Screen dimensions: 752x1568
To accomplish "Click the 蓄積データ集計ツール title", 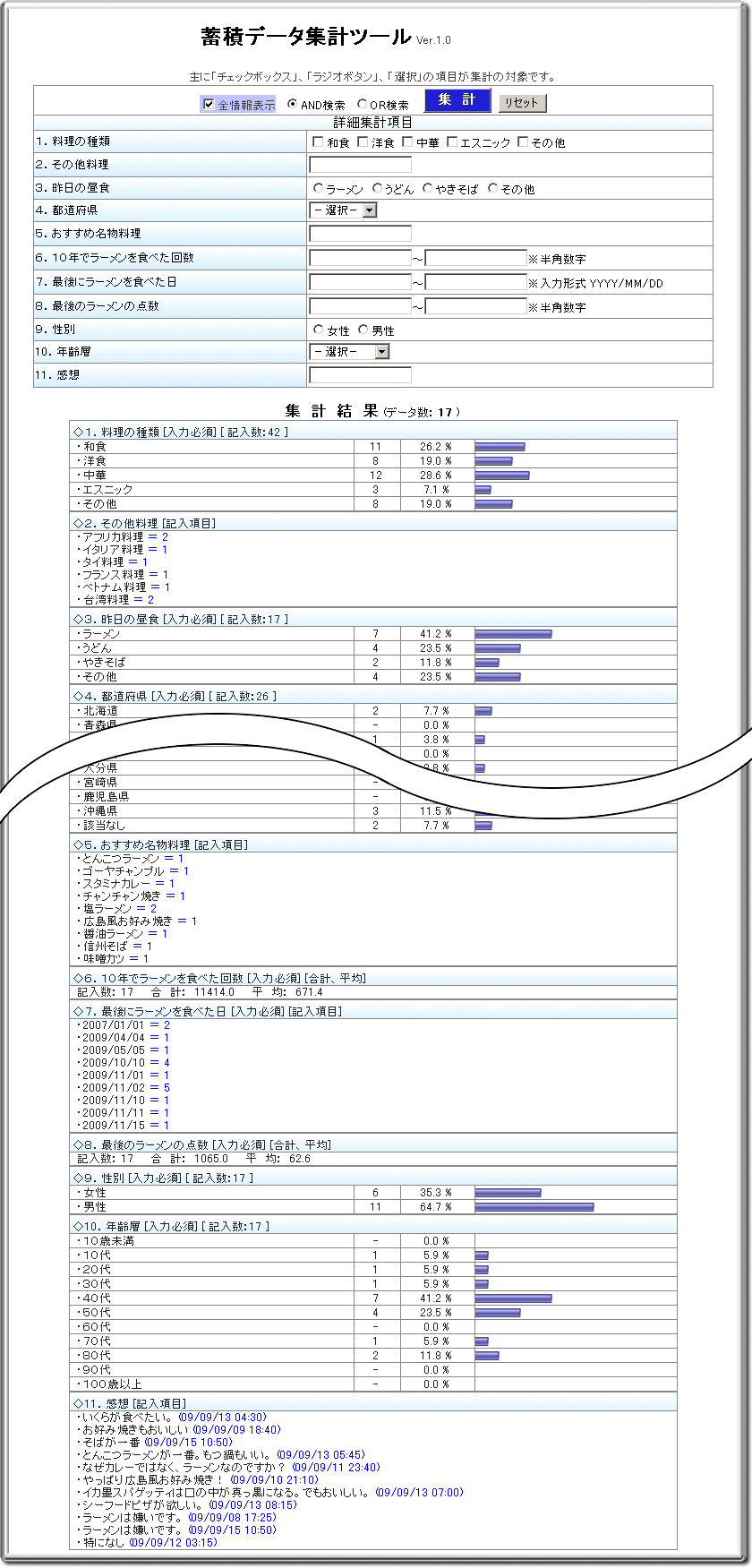I will (x=306, y=37).
